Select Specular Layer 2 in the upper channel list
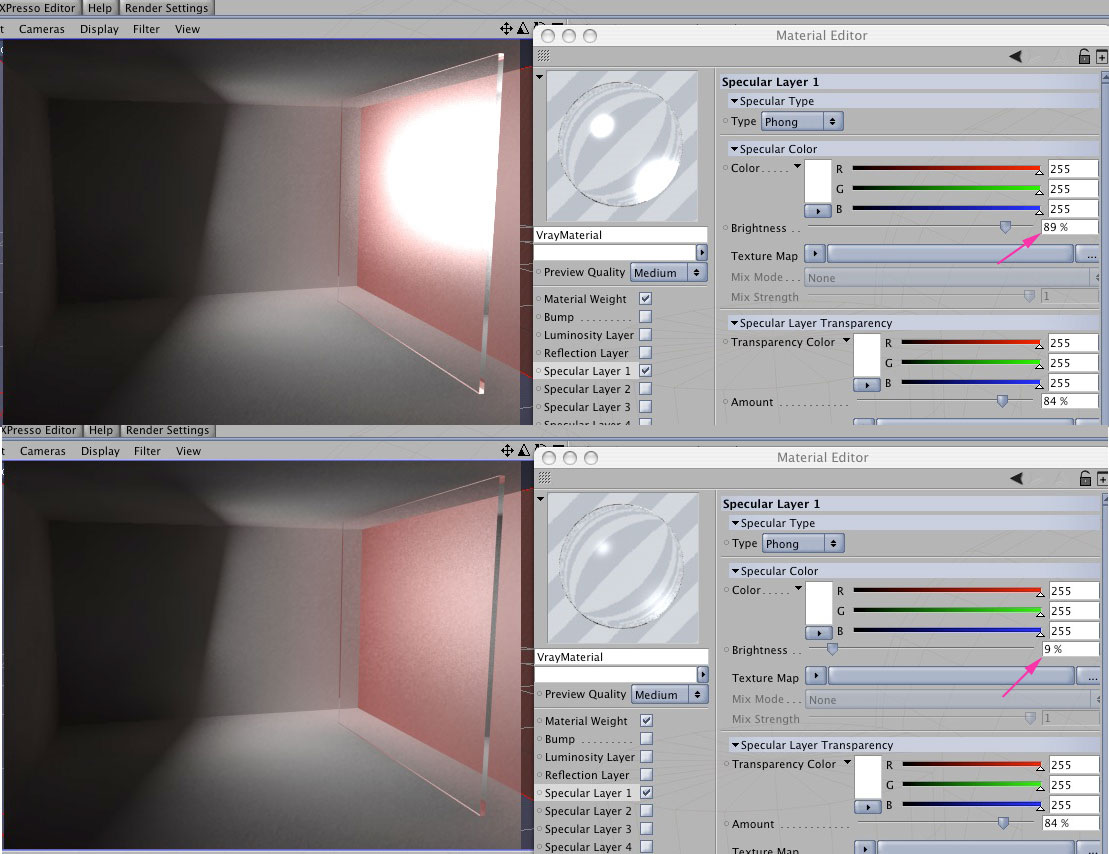This screenshot has height=854, width=1109. click(x=586, y=389)
